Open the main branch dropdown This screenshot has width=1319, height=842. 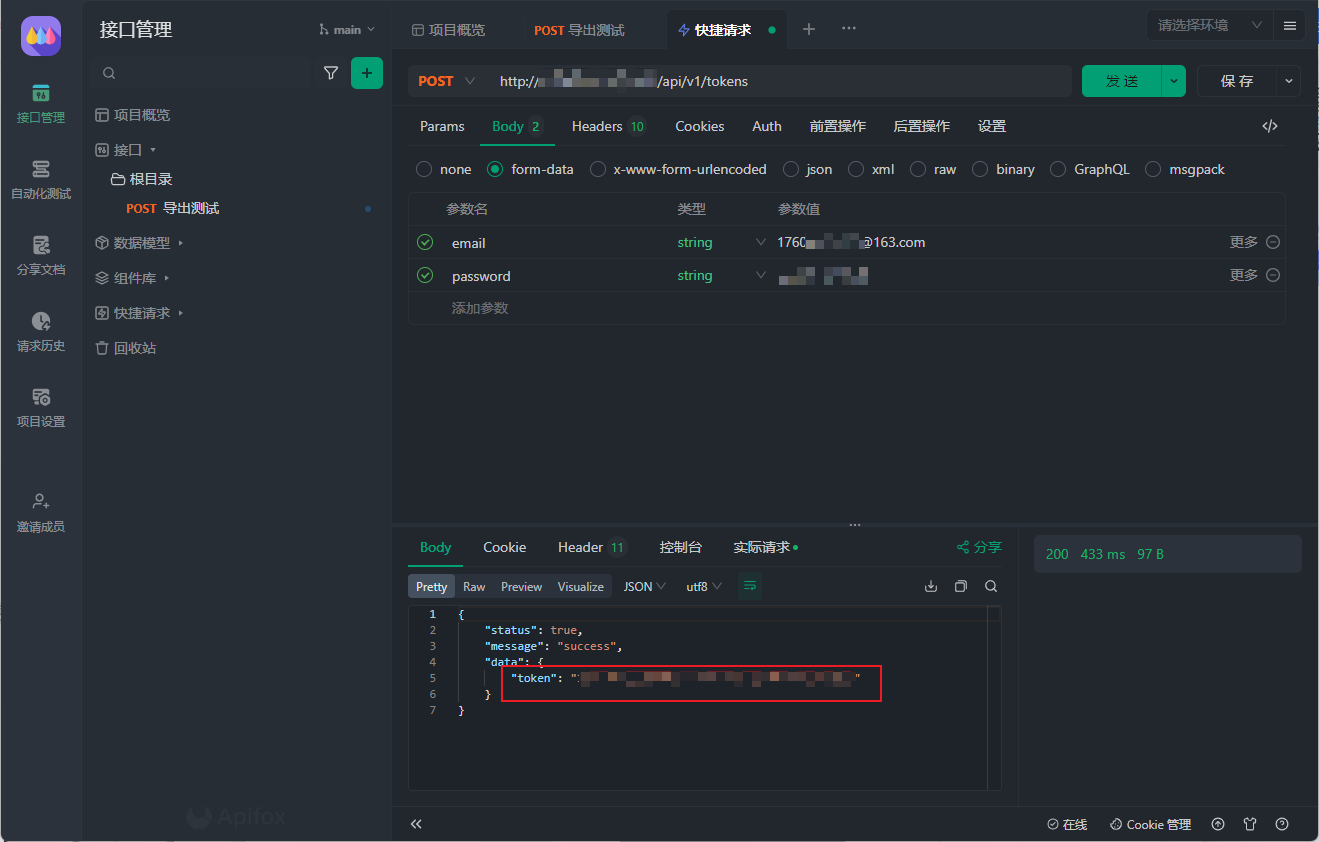tap(347, 30)
